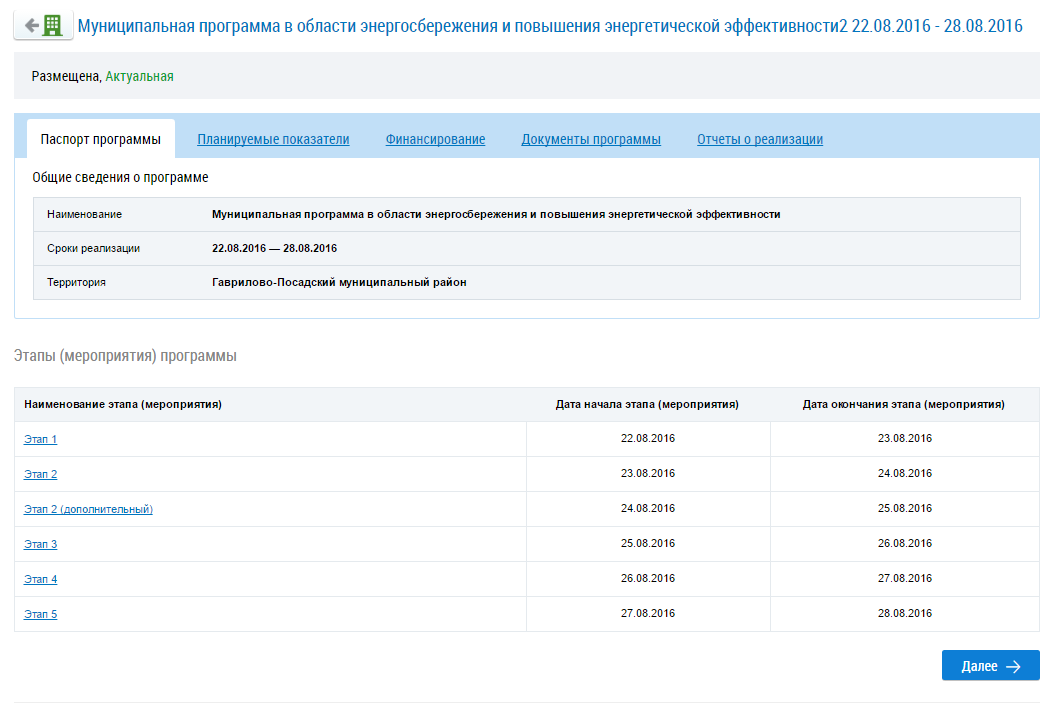Click the green Актуальная status text
Screen dimensions: 1051x723
click(139, 76)
